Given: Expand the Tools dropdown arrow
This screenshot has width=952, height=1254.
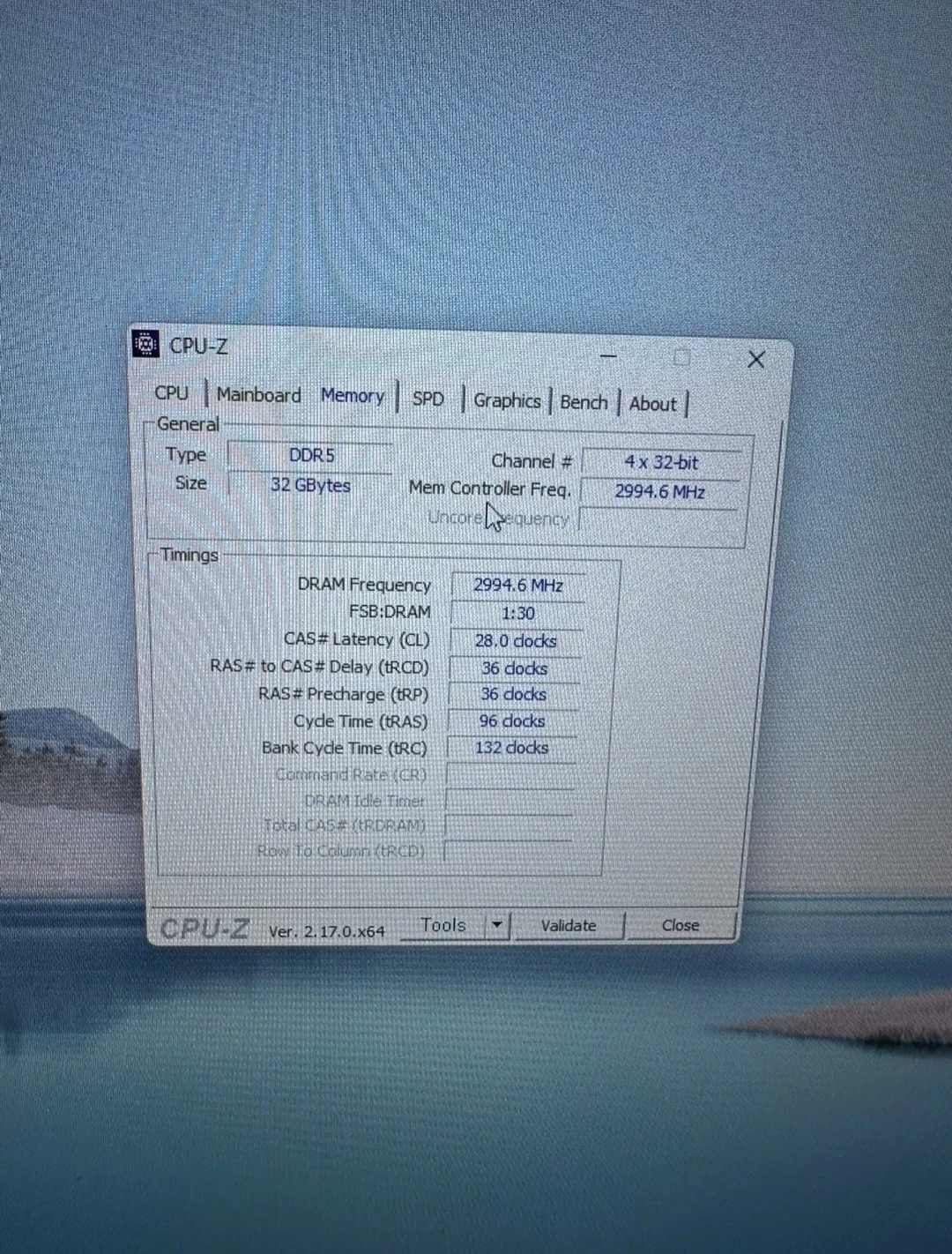Looking at the screenshot, I should coord(497,925).
